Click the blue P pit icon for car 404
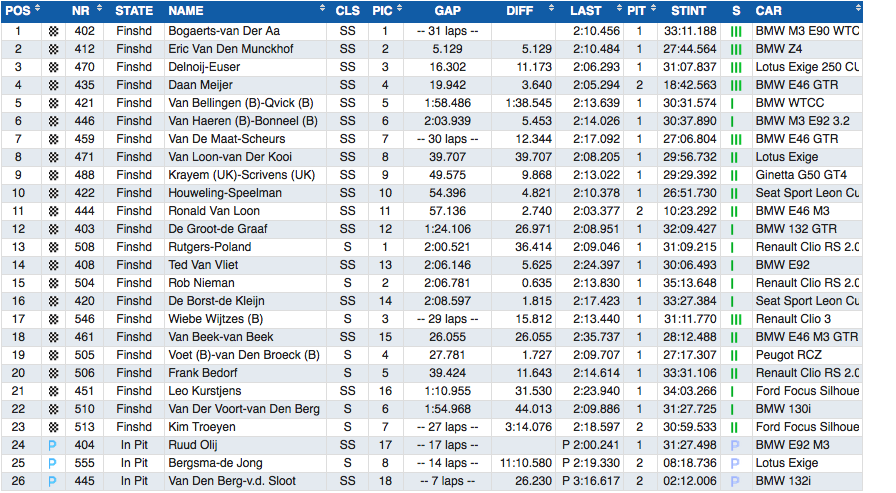Screen dimensions: 896x493 (x=53, y=445)
